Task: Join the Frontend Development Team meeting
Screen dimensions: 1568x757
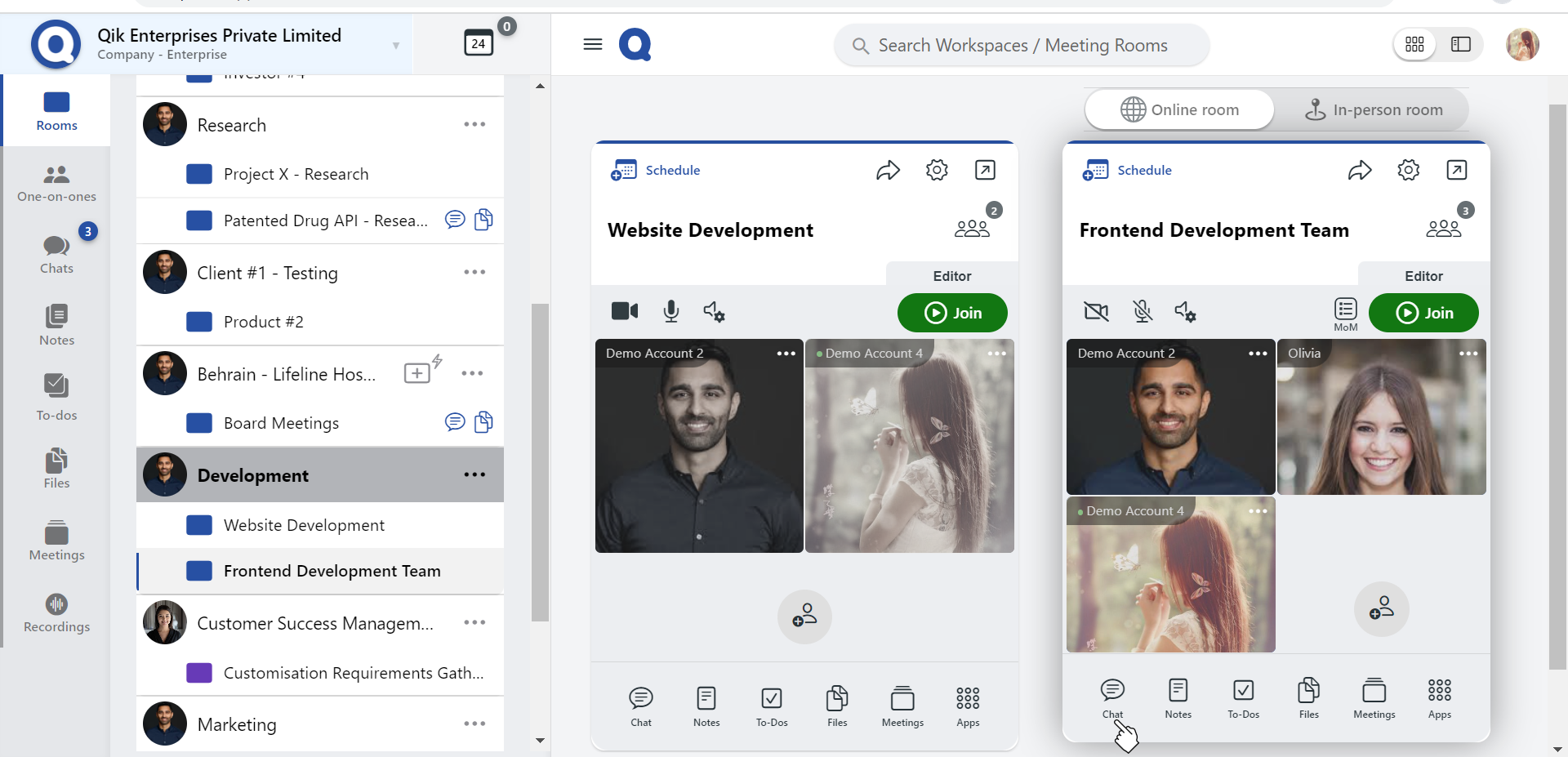Action: pyautogui.click(x=1423, y=313)
